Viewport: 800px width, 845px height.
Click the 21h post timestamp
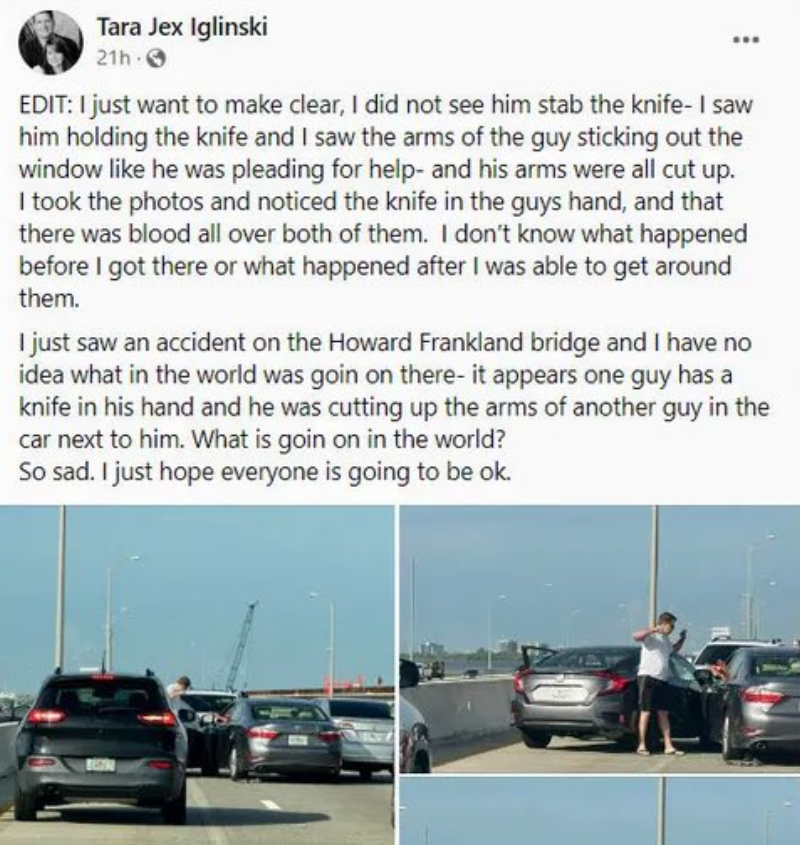pyautogui.click(x=113, y=58)
